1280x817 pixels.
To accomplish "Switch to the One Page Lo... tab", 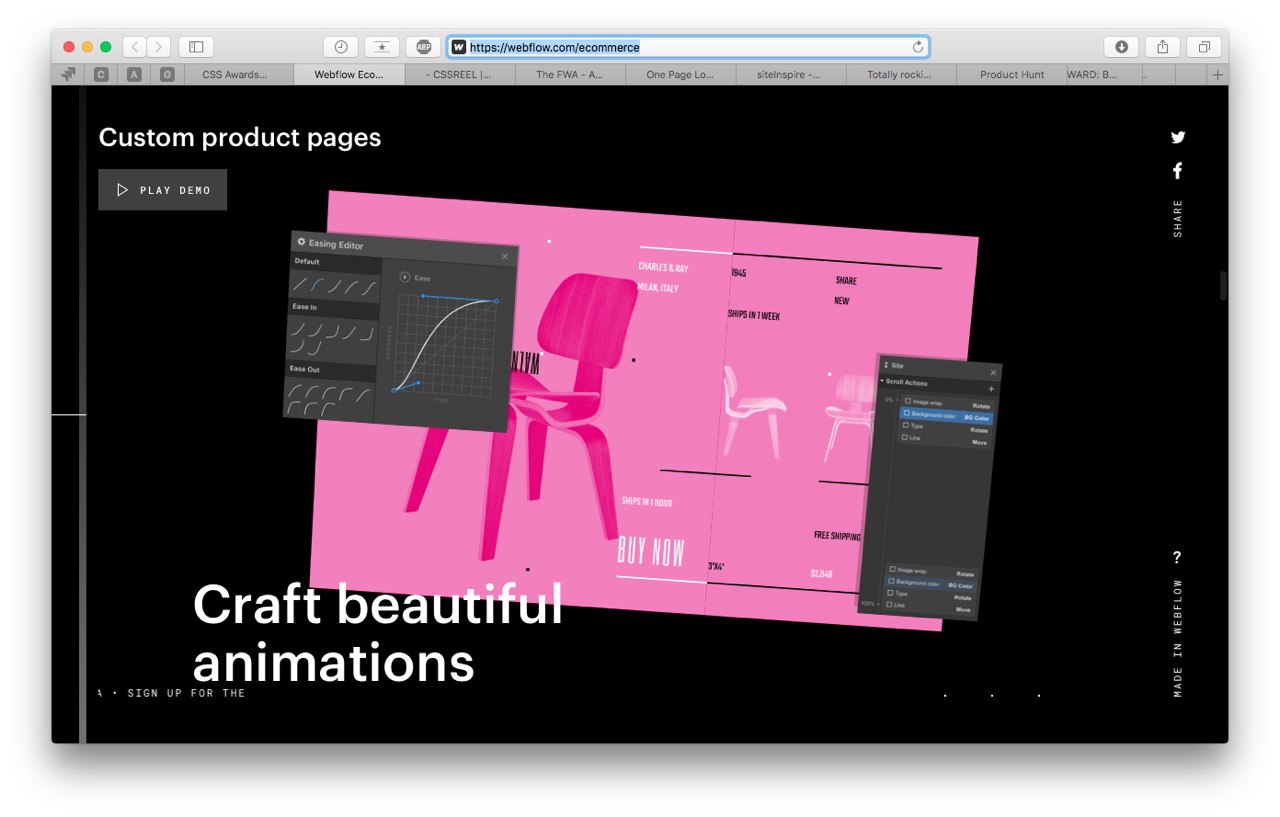I will point(680,74).
